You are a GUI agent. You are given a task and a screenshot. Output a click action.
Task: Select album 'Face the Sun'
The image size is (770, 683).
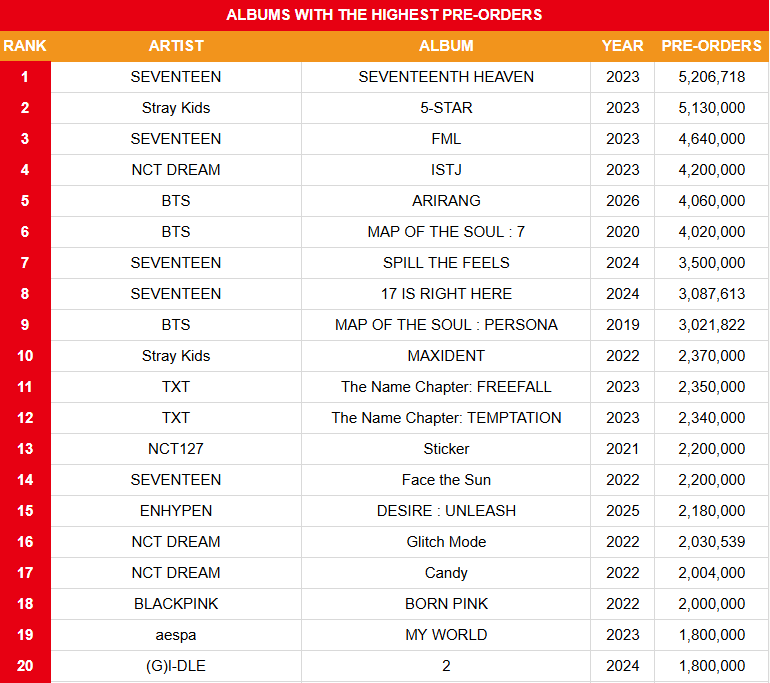(x=446, y=480)
